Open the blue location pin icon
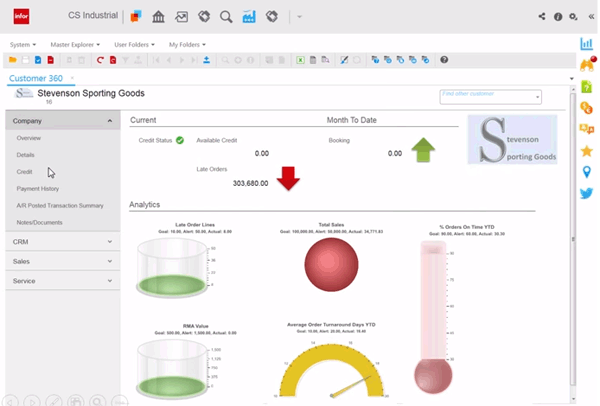 (586, 172)
